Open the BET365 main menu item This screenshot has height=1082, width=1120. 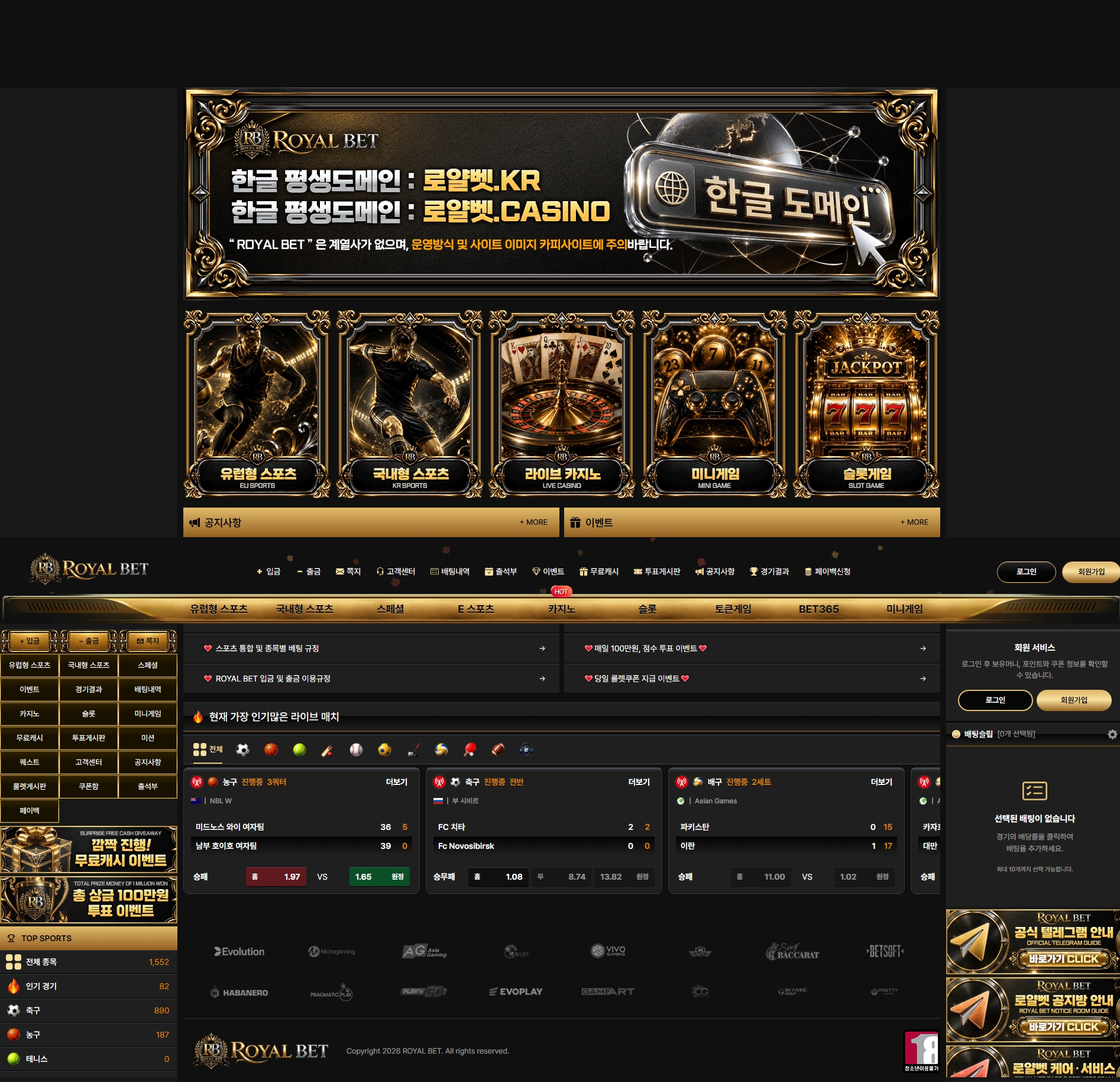coord(818,609)
